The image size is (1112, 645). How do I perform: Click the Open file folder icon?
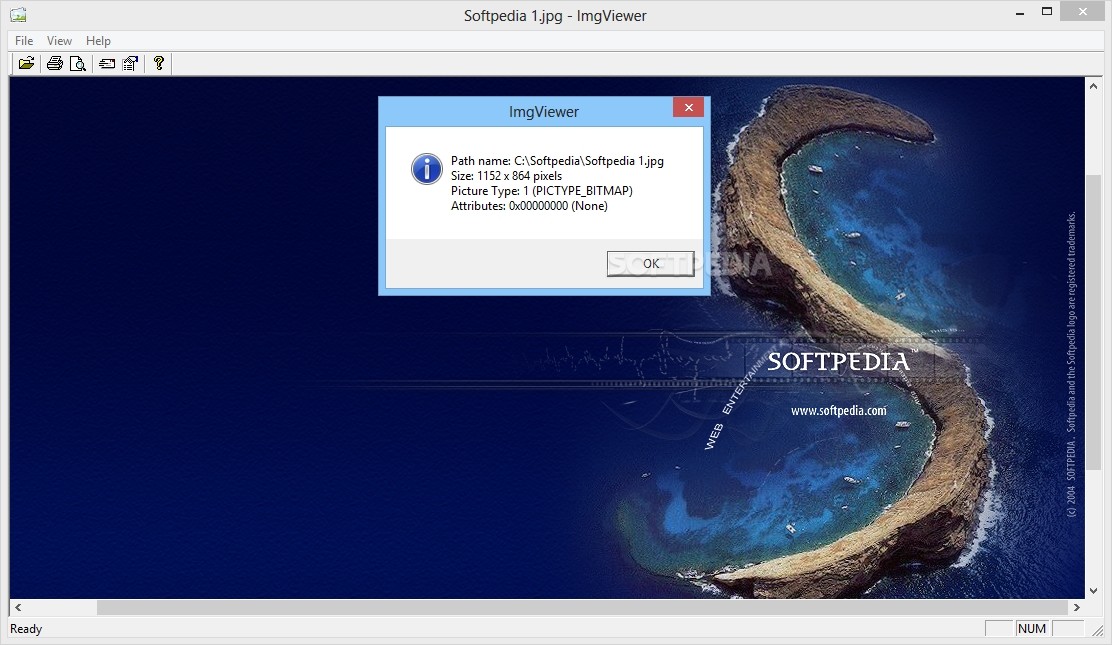tap(26, 63)
